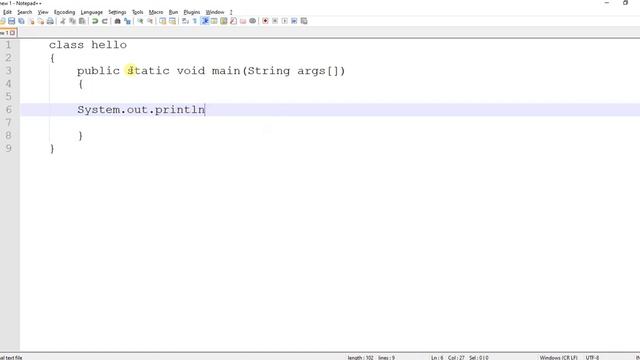Open the Search menu
Viewport: 640px width, 360px height.
[24, 12]
